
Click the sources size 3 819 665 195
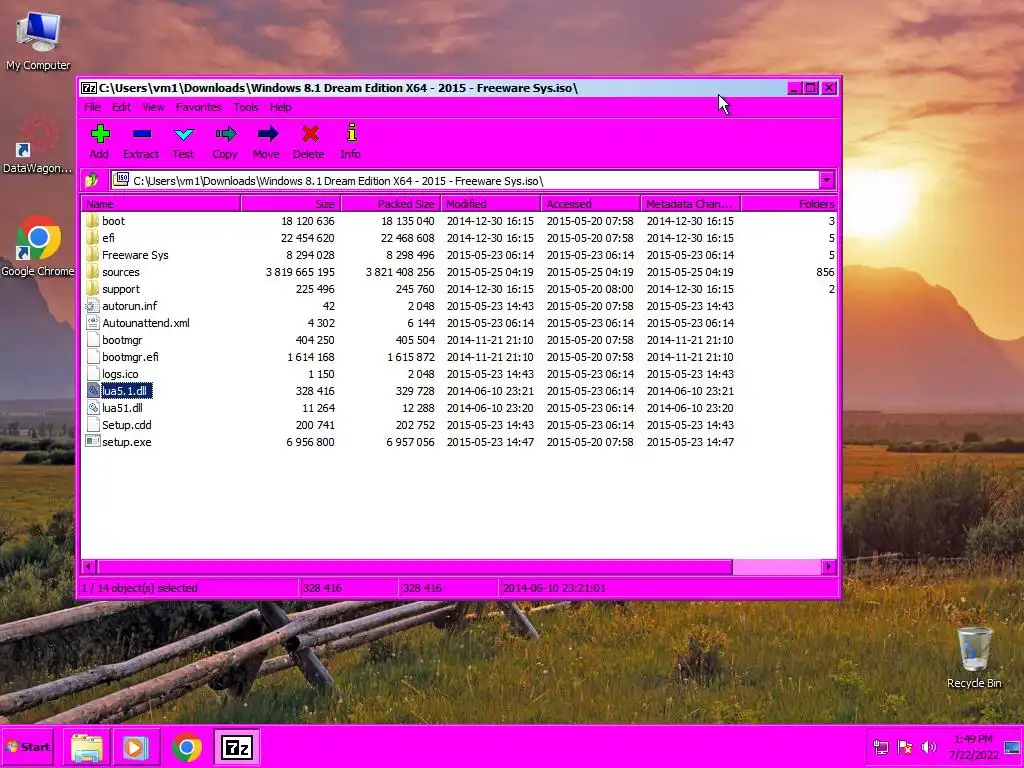[300, 272]
